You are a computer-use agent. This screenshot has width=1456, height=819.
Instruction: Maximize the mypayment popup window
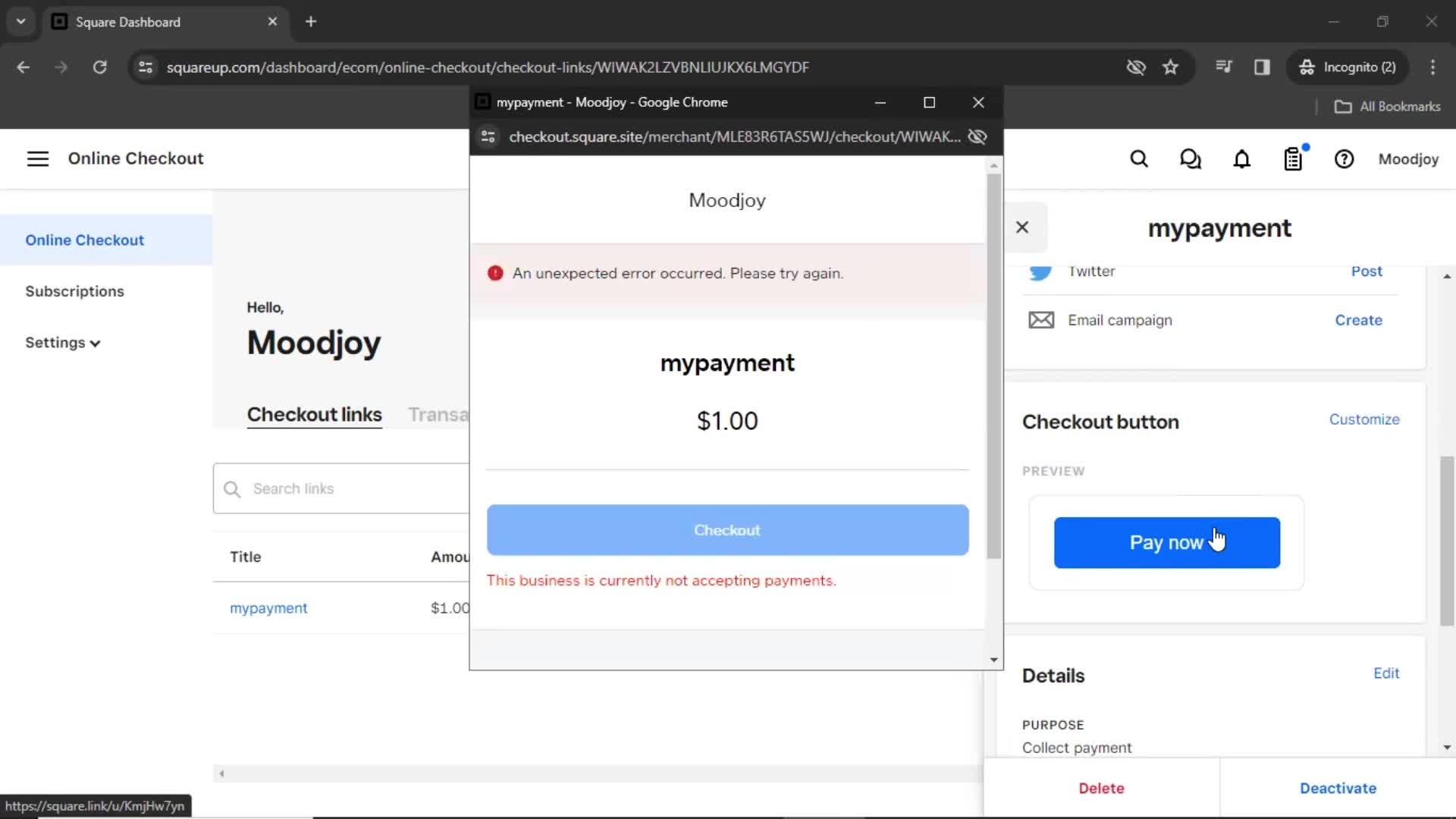click(929, 102)
